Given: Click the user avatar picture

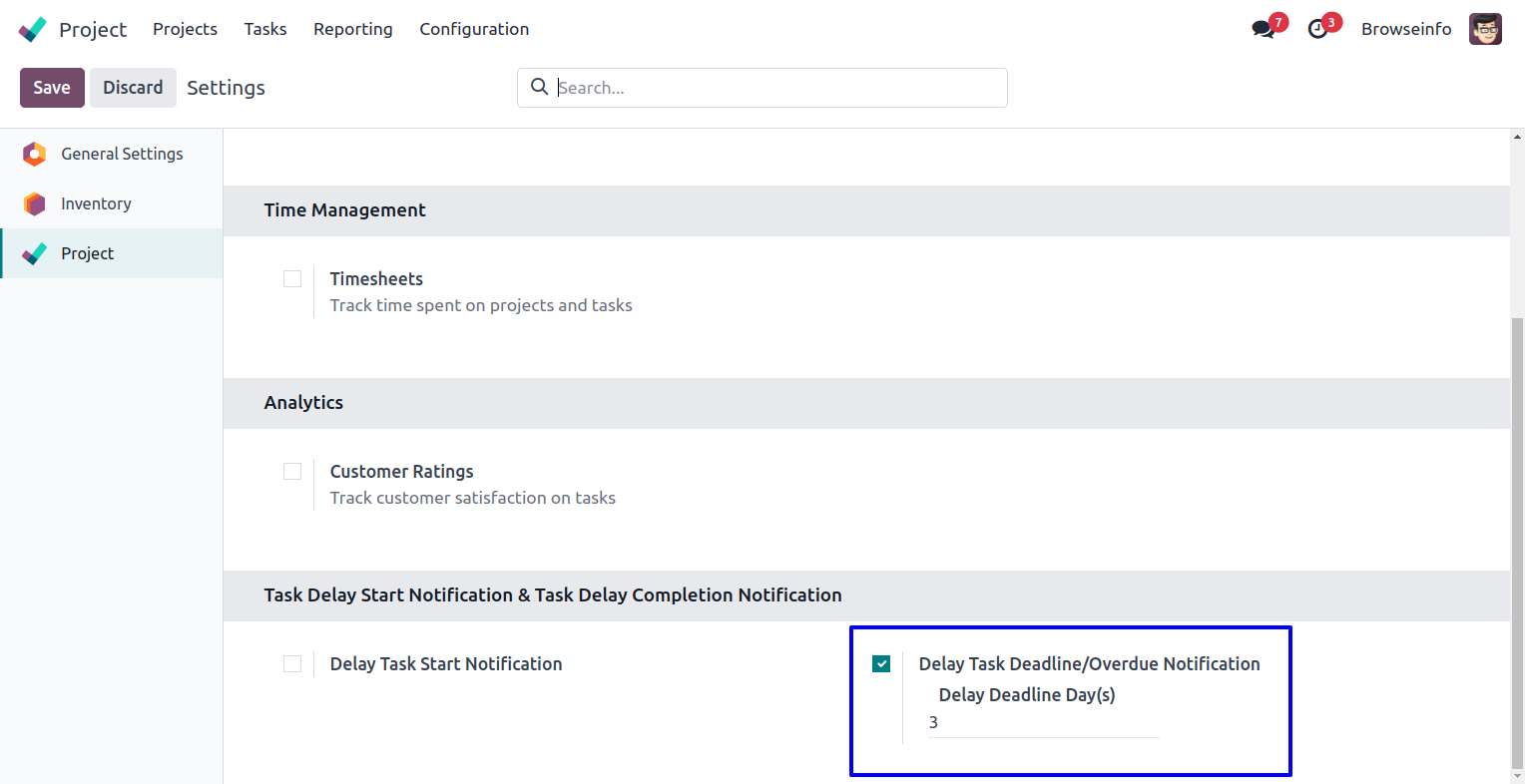Looking at the screenshot, I should coord(1485,29).
